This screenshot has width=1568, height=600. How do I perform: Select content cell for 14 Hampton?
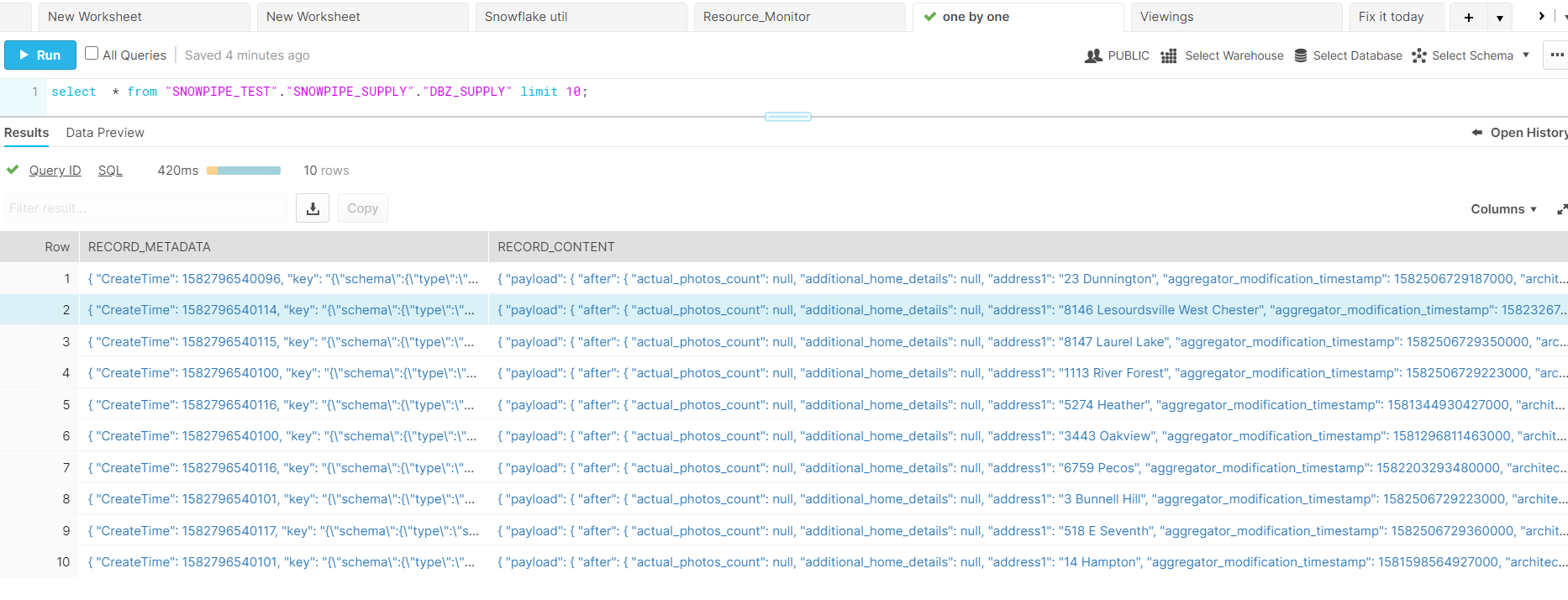pos(1029,562)
